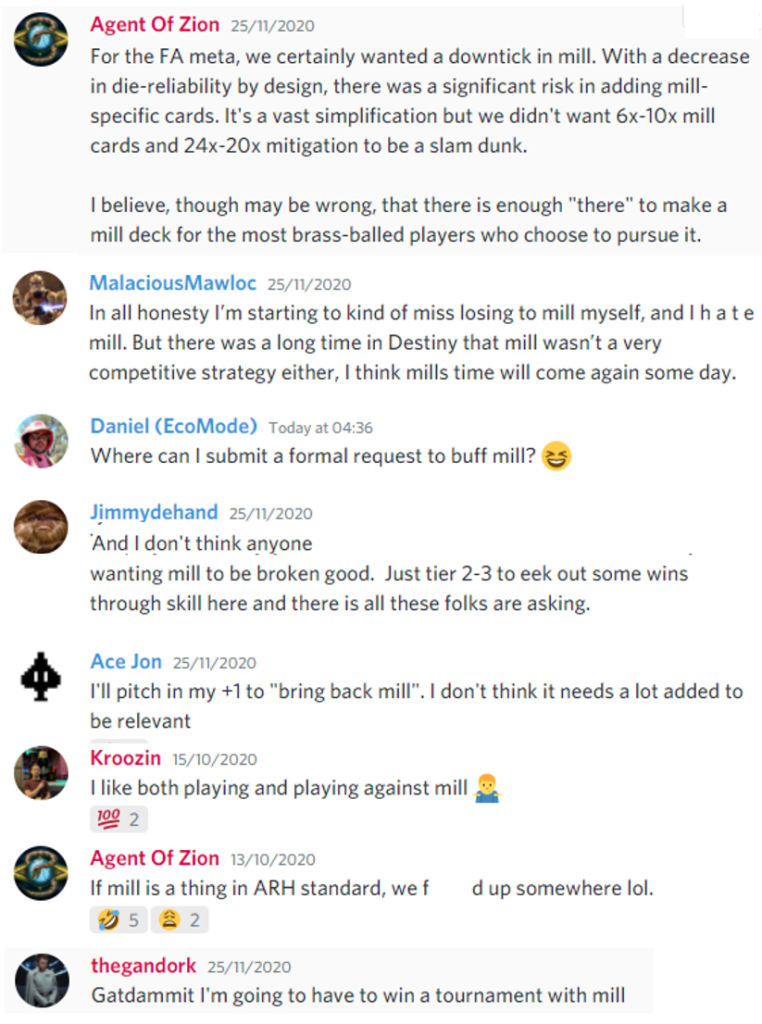The width and height of the screenshot is (762, 1024).
Task: Open Jimmydehand's avatar picture
Action: pyautogui.click(x=41, y=526)
